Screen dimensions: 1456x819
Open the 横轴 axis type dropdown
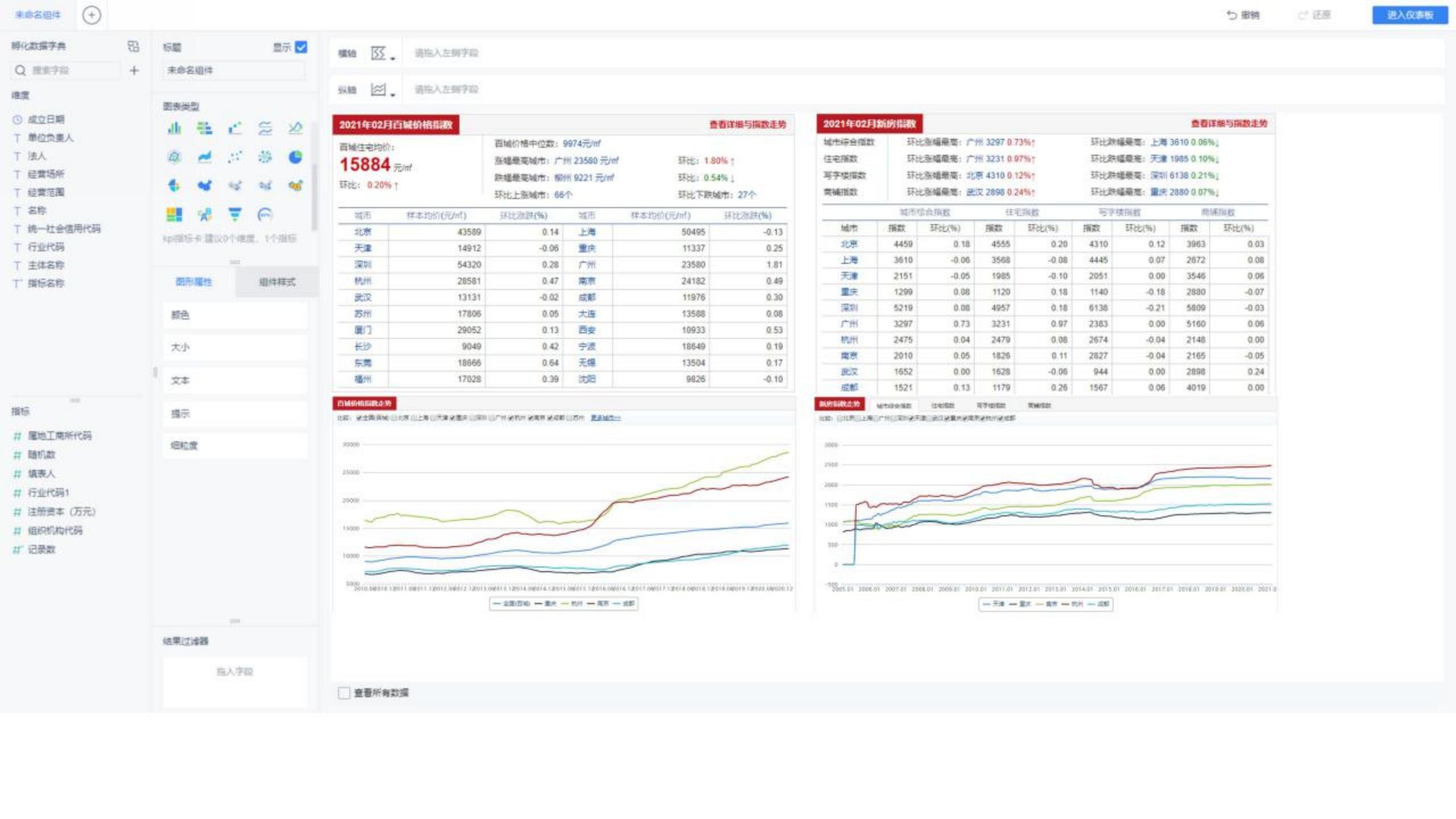pos(382,53)
